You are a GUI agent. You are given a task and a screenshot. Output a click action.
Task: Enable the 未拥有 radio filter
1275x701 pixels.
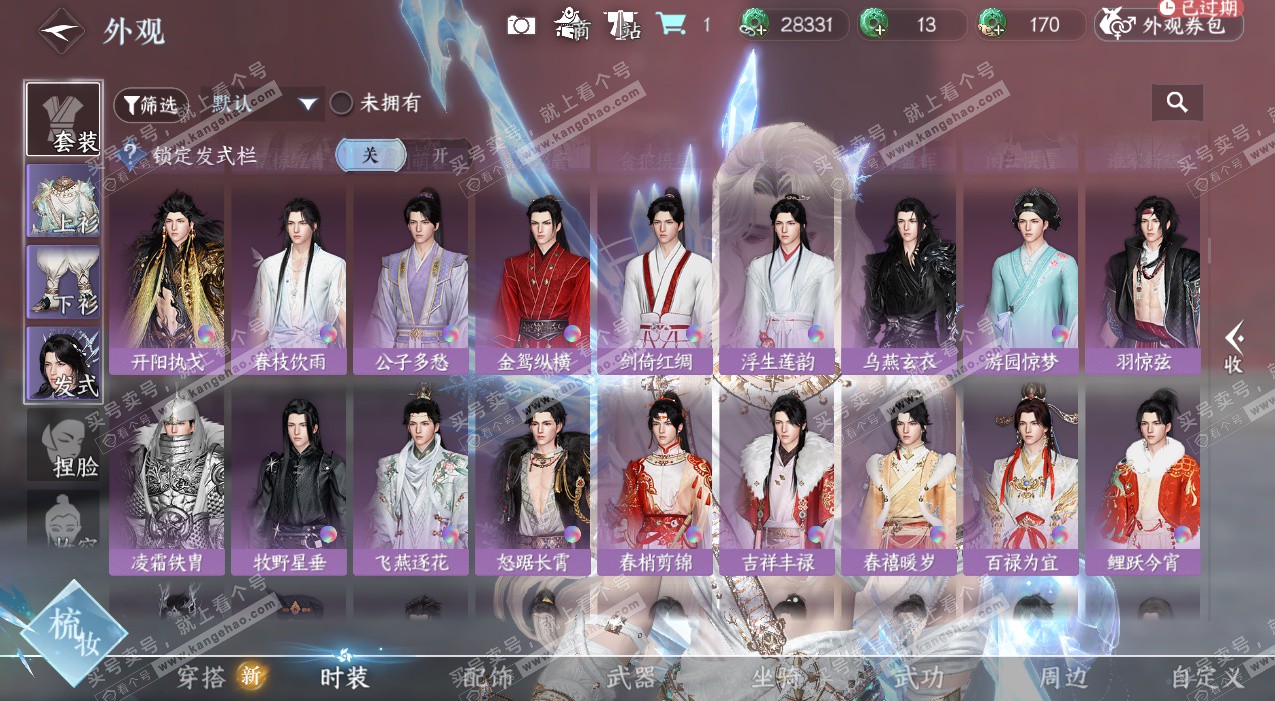point(342,103)
